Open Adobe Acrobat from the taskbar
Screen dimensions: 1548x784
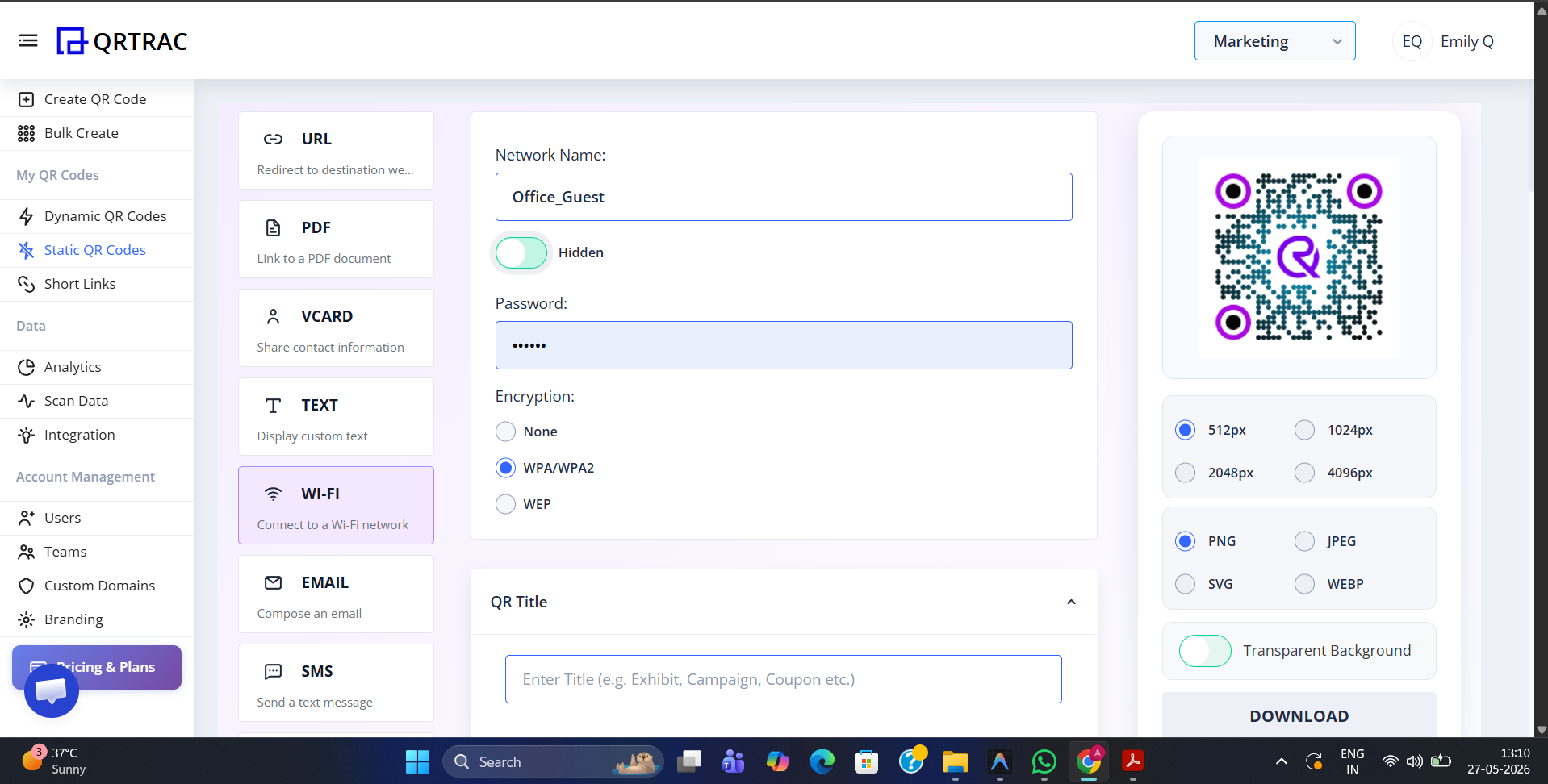click(x=1132, y=761)
